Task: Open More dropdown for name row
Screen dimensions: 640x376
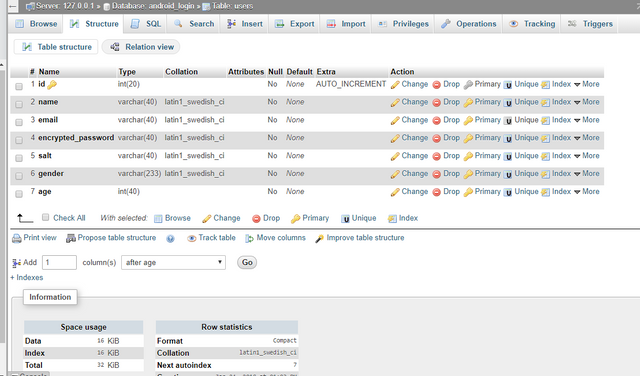Action: (x=587, y=102)
